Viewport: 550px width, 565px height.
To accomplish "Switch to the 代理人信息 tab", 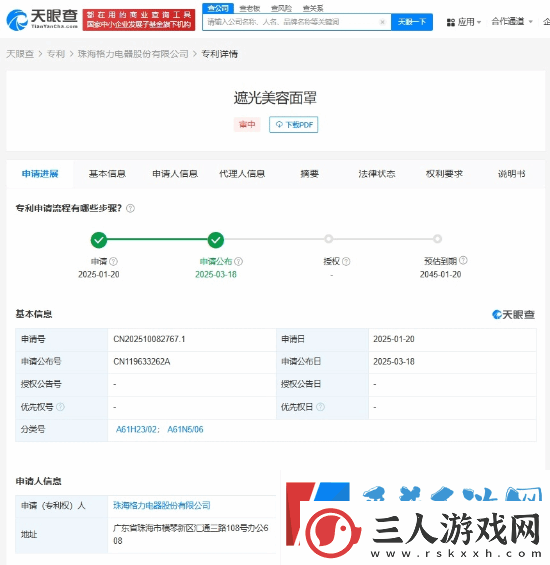I will click(x=242, y=174).
